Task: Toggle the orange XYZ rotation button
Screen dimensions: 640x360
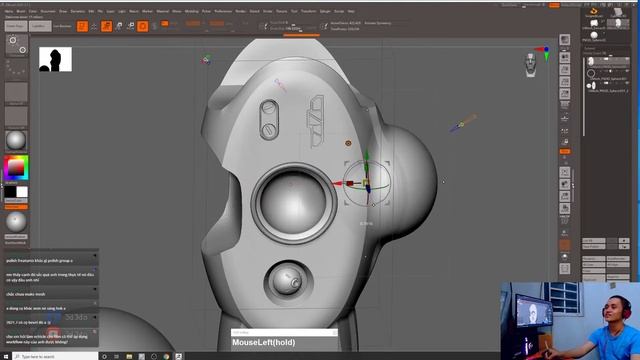Action: (x=564, y=151)
